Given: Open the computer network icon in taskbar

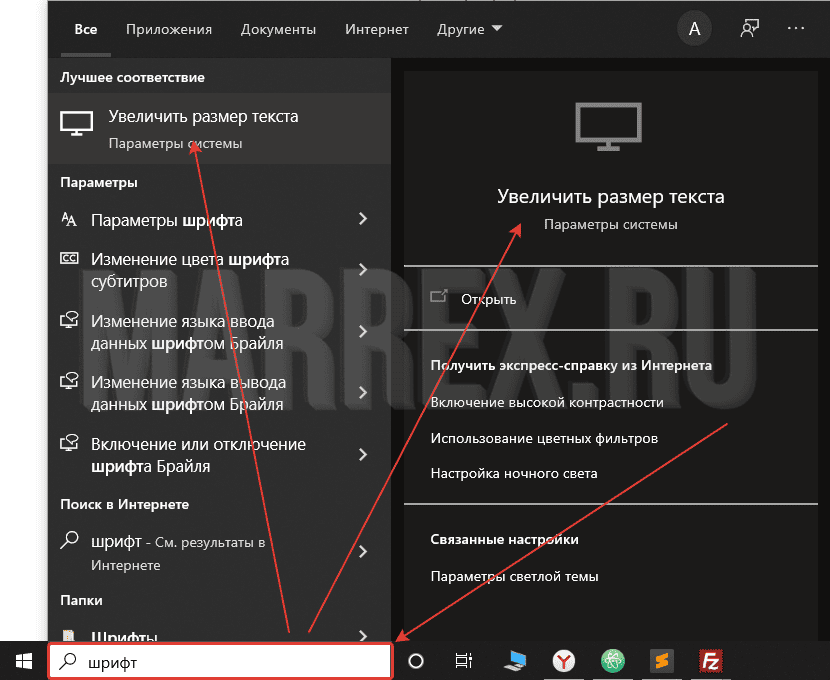Looking at the screenshot, I should 516,661.
